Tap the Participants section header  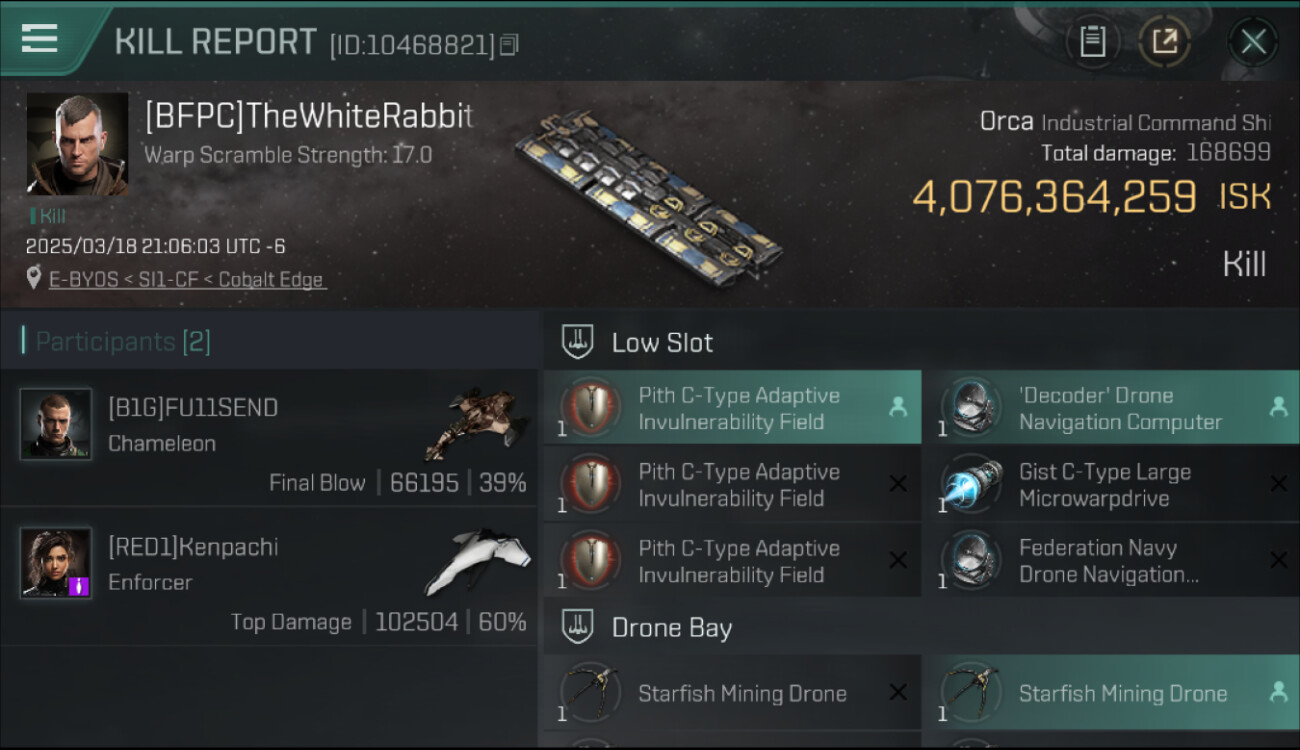[117, 342]
